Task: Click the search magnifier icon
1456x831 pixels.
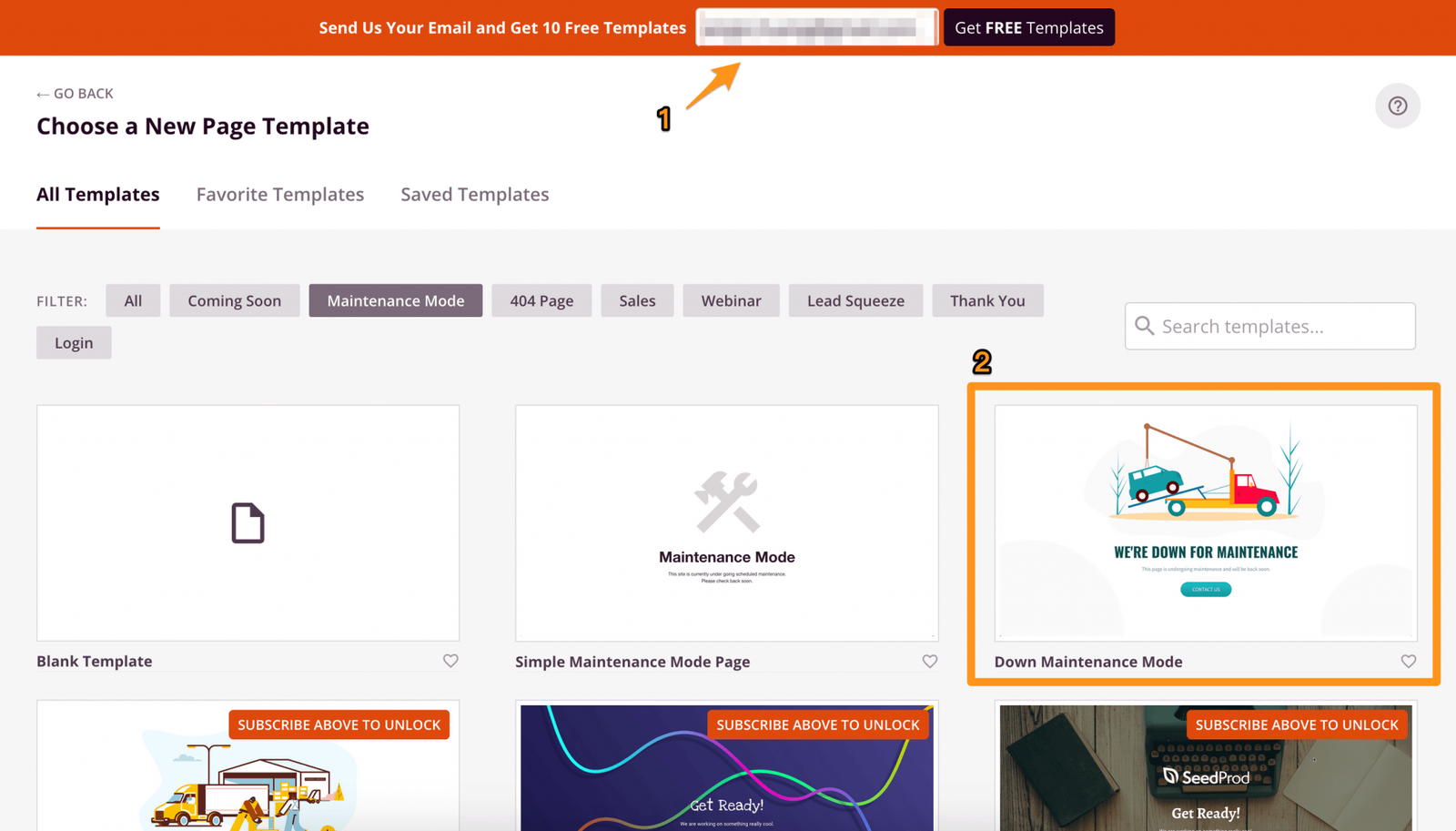Action: pyautogui.click(x=1145, y=326)
